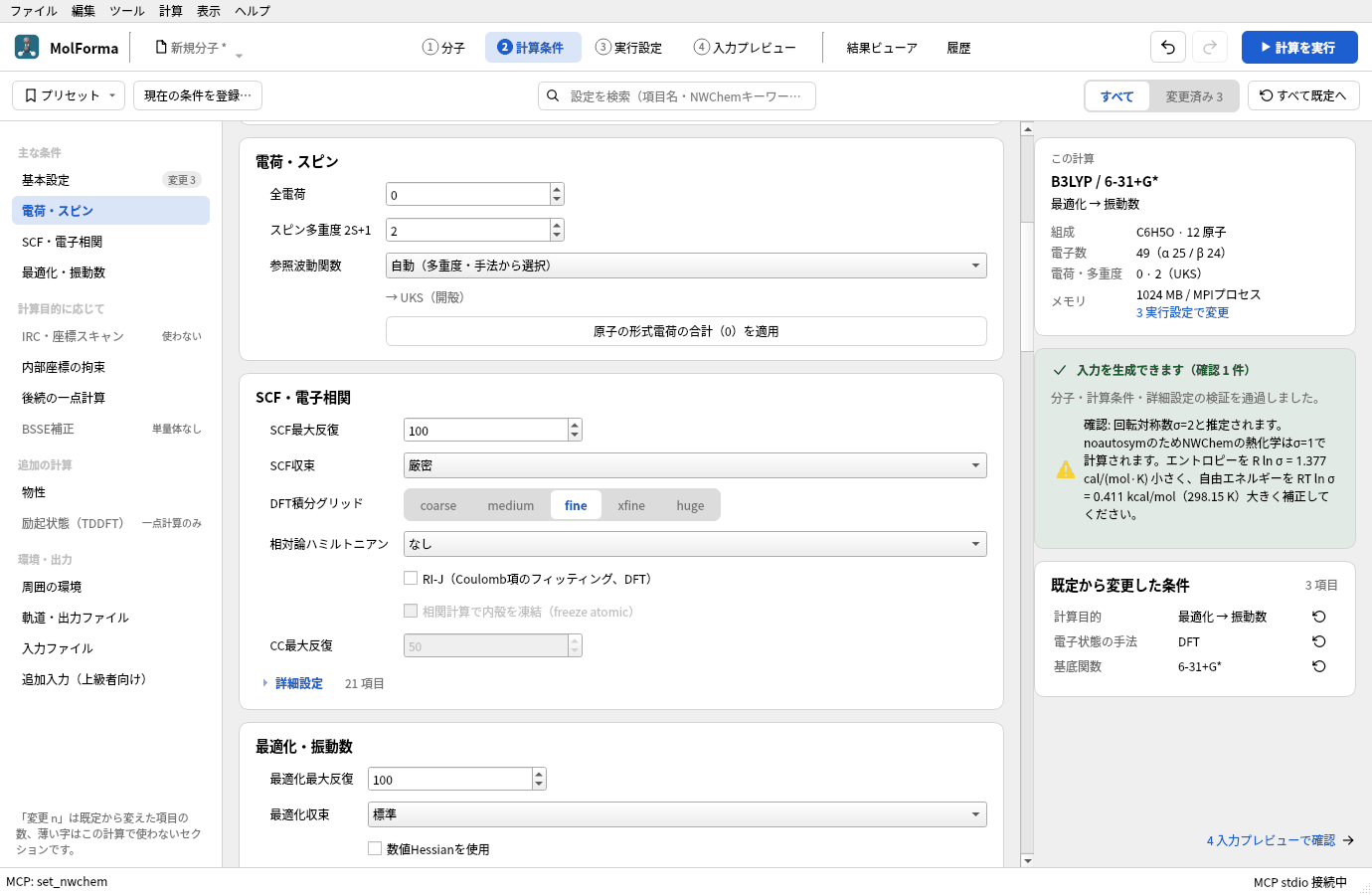Click the scrollbar down arrow in settings panel

[x=1028, y=861]
